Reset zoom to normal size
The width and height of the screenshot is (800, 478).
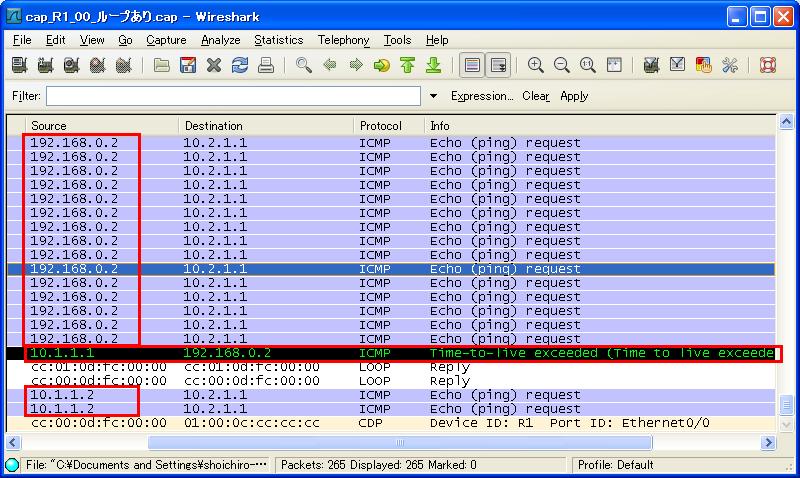tap(588, 65)
